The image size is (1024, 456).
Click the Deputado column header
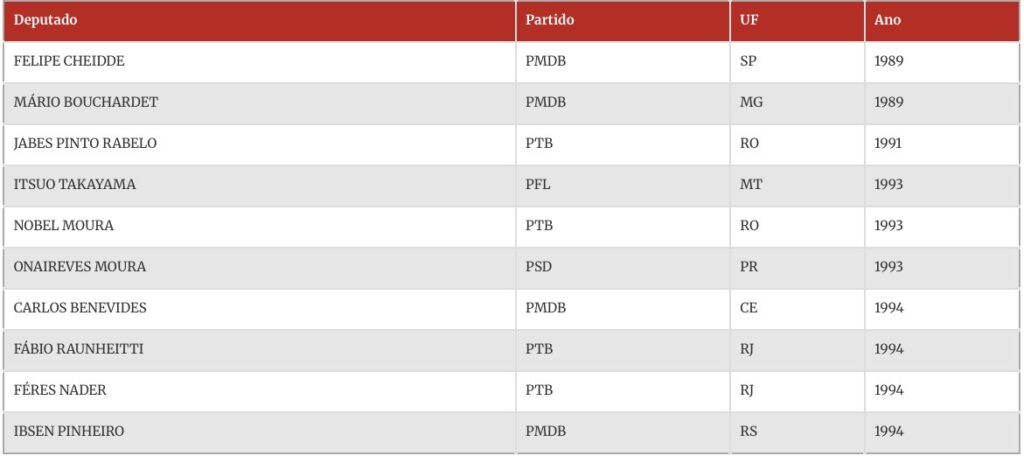(45, 20)
